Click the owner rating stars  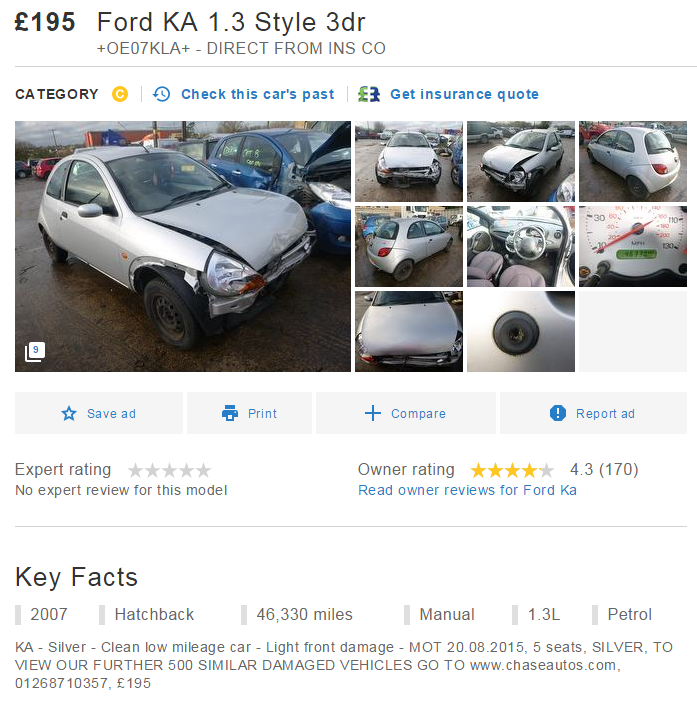[x=512, y=471]
